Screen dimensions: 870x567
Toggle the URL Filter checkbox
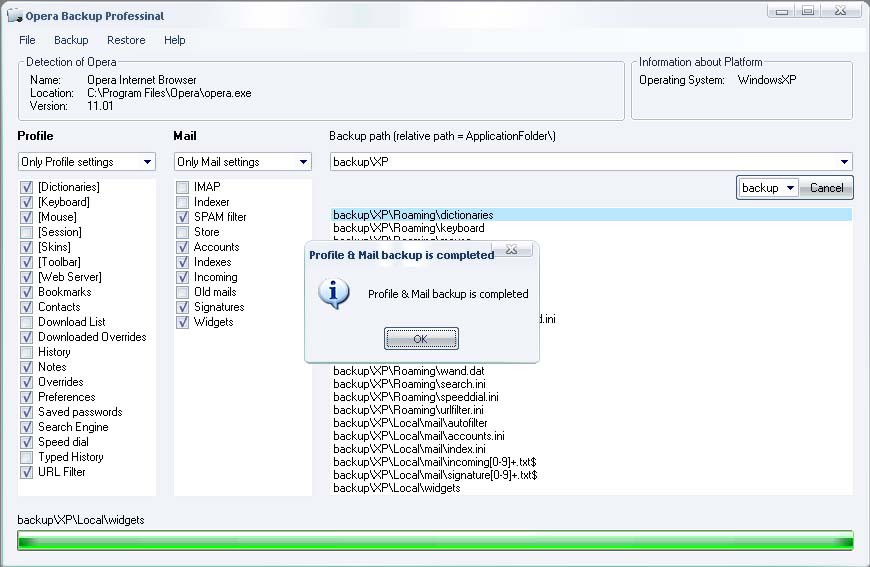tap(26, 472)
